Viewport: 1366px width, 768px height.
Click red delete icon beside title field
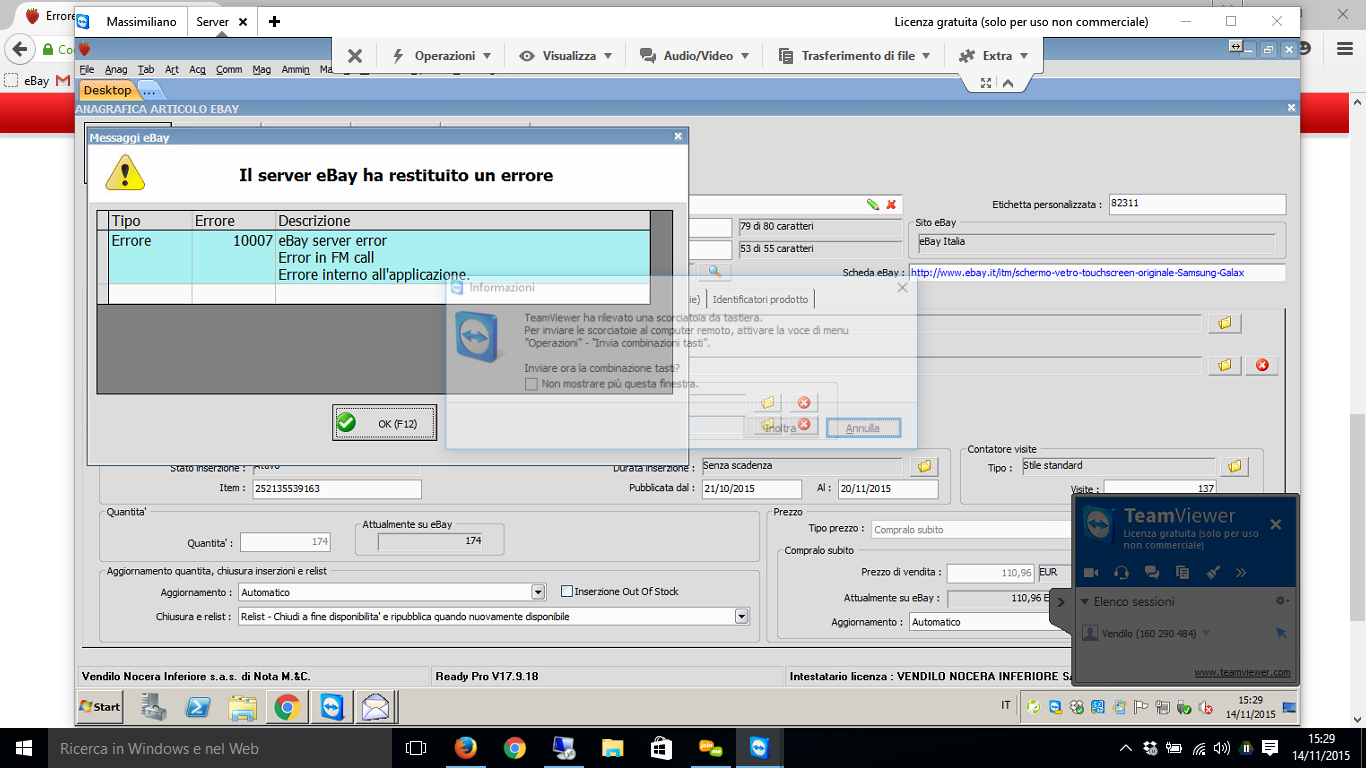pyautogui.click(x=891, y=204)
